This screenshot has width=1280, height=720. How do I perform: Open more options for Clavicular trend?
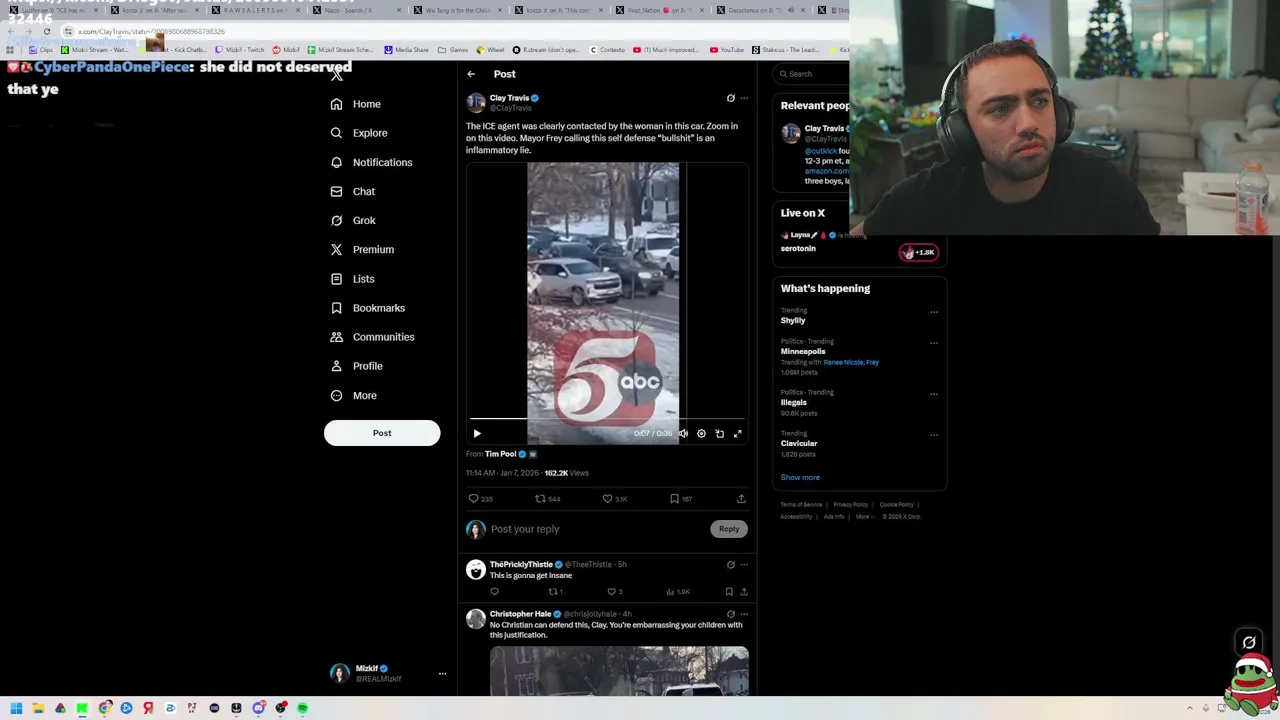tap(934, 435)
